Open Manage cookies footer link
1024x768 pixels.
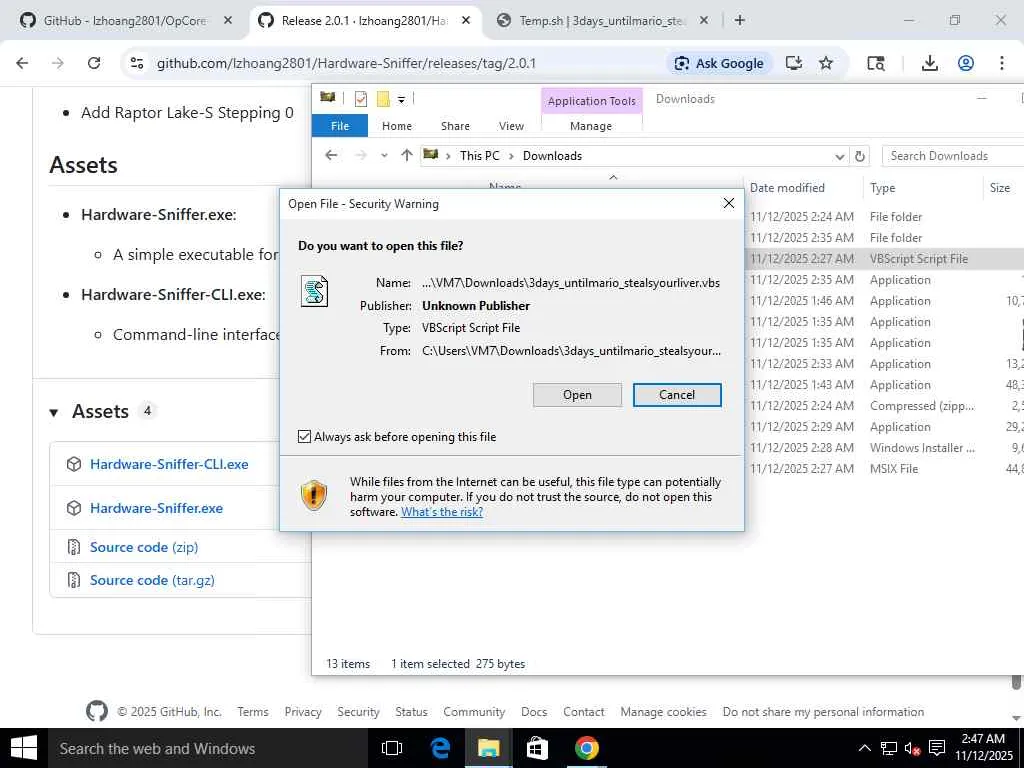(664, 712)
